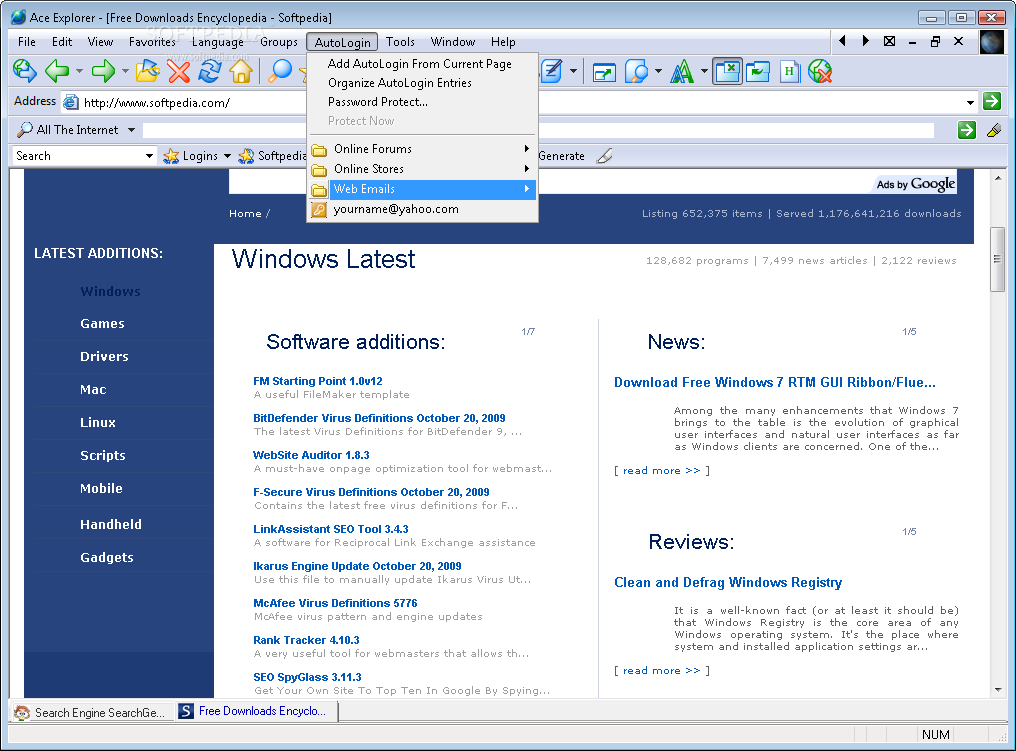
Task: Go to the Home page icon
Action: pyautogui.click(x=241, y=71)
